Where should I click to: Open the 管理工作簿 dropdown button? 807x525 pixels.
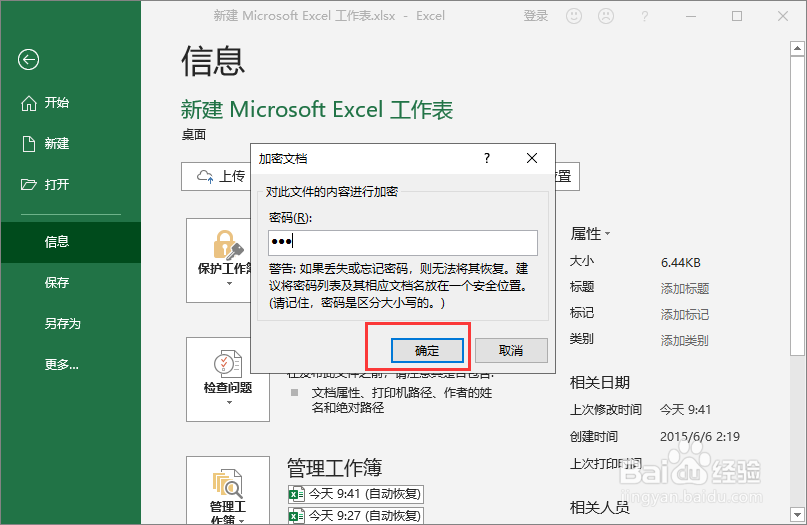228,490
